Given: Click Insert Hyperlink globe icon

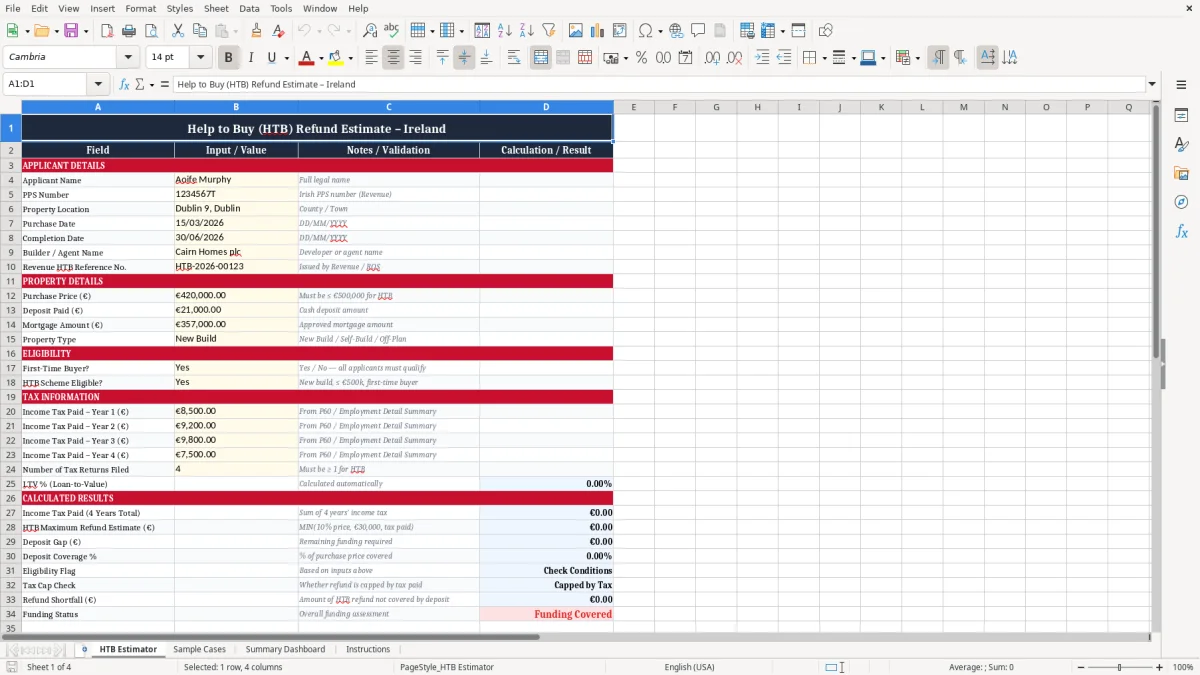Looking at the screenshot, I should tap(676, 31).
